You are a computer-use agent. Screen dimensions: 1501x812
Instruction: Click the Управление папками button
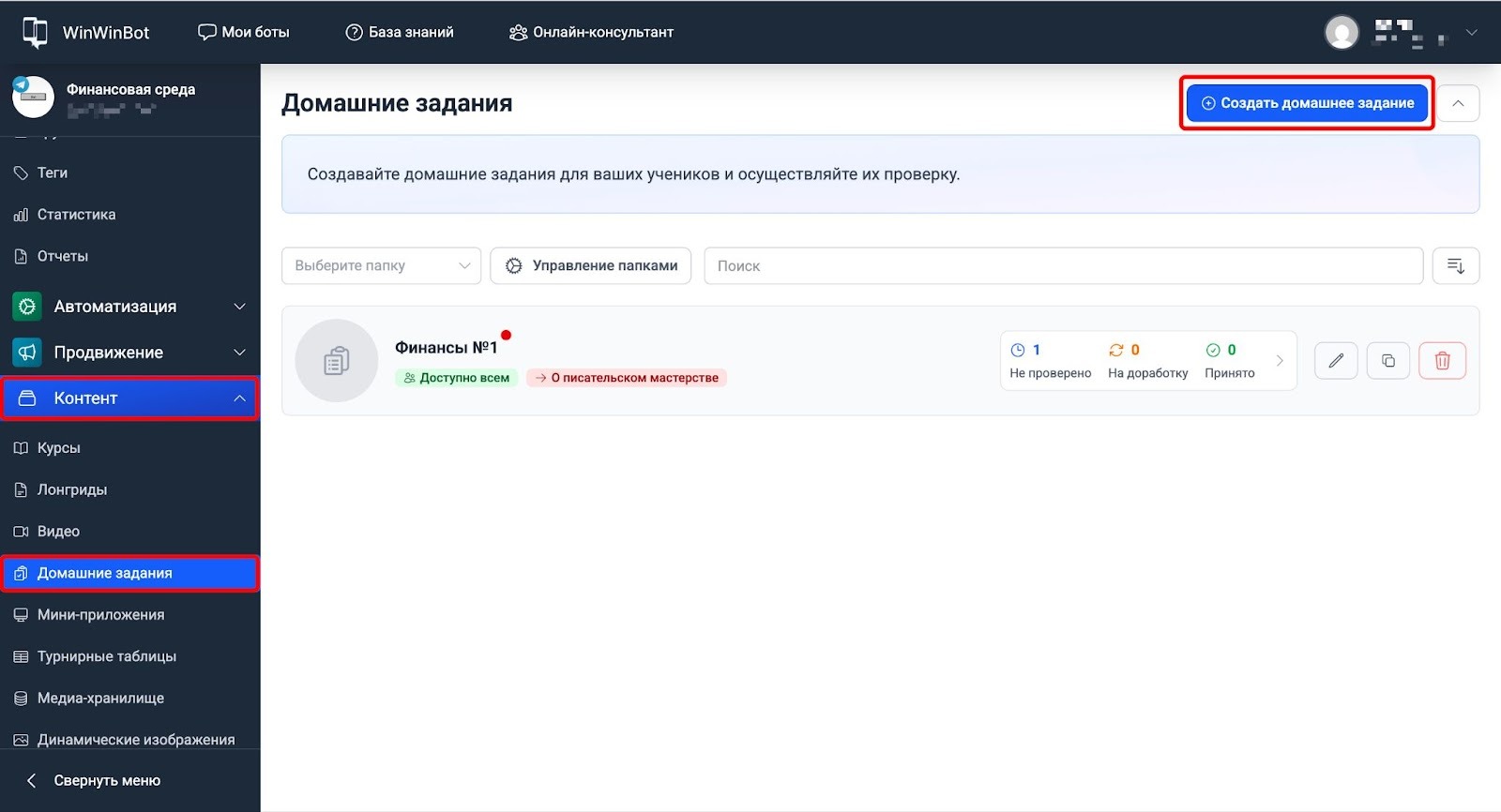coord(591,266)
